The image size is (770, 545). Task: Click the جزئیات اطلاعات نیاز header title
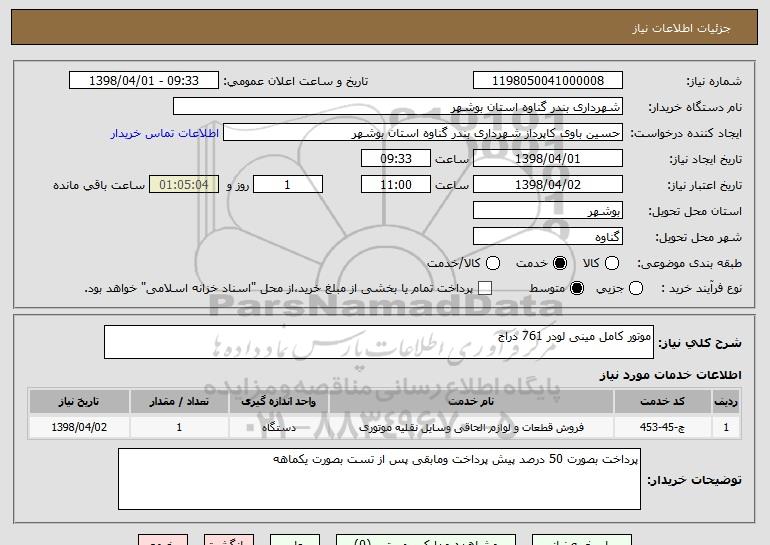[x=681, y=28]
